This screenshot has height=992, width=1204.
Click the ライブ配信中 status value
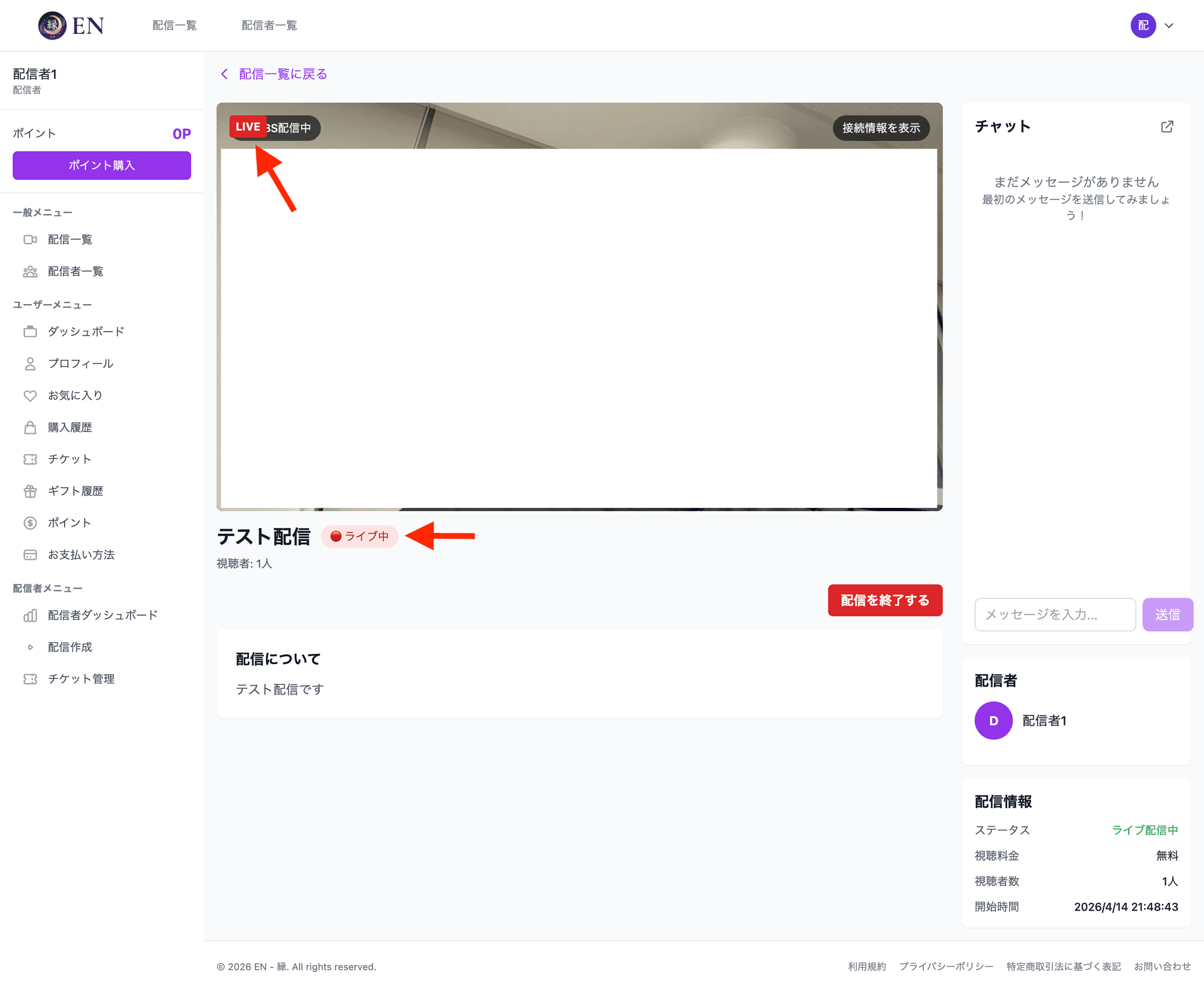(x=1145, y=830)
